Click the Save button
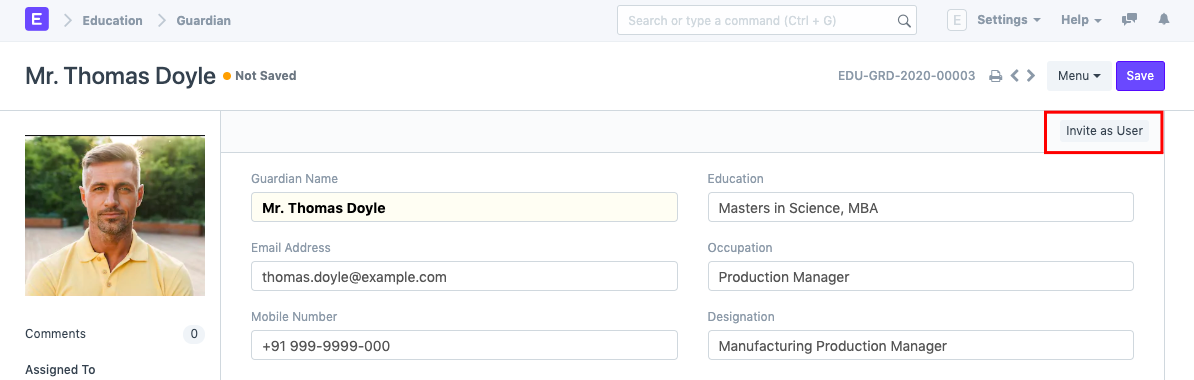This screenshot has width=1194, height=380. tap(1140, 76)
